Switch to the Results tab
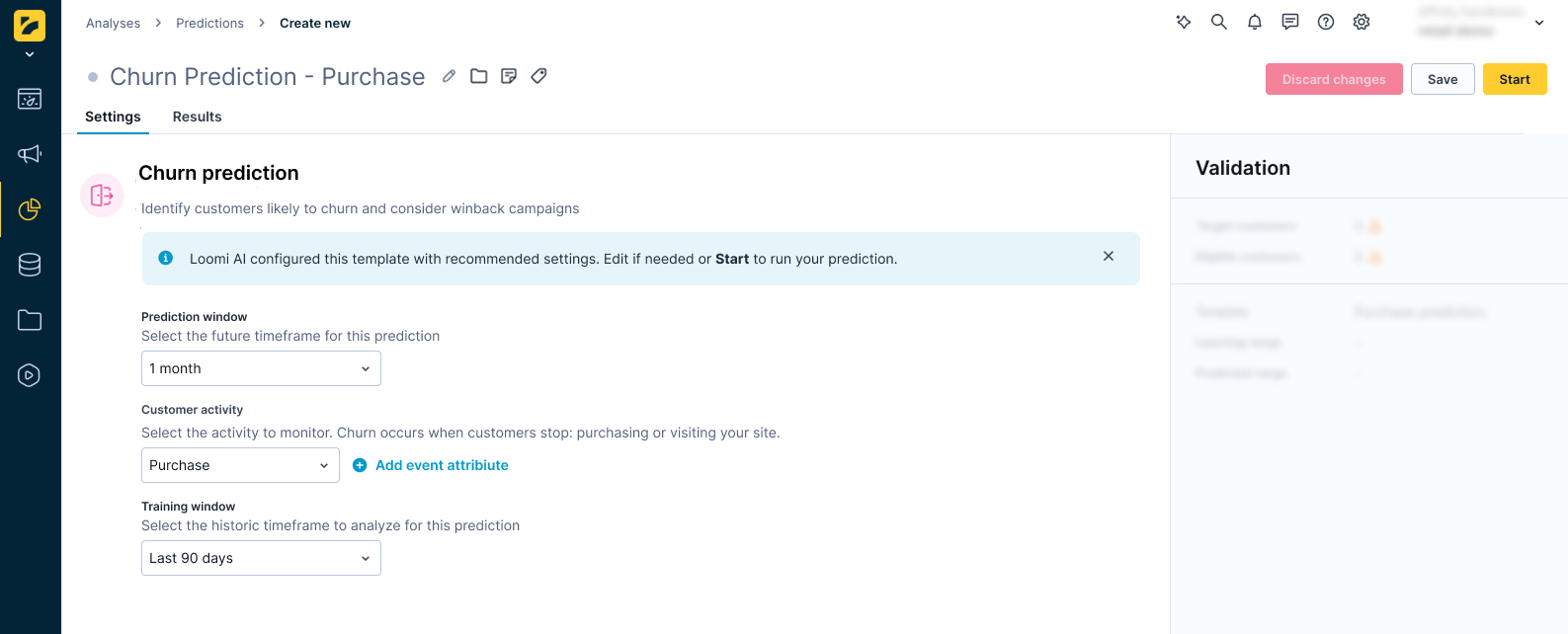The width and height of the screenshot is (1568, 634). (196, 117)
